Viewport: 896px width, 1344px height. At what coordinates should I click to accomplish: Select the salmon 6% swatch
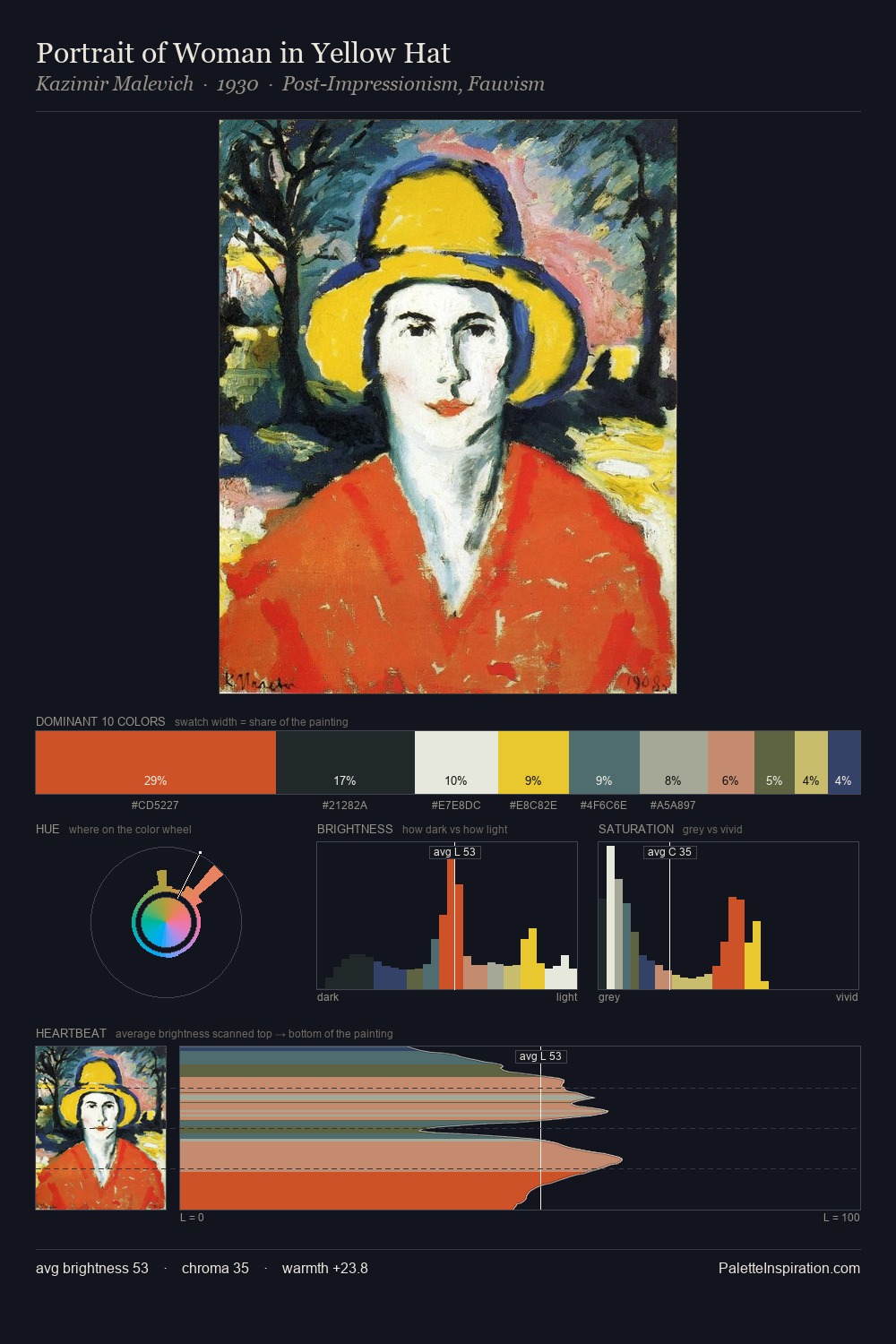[x=731, y=762]
